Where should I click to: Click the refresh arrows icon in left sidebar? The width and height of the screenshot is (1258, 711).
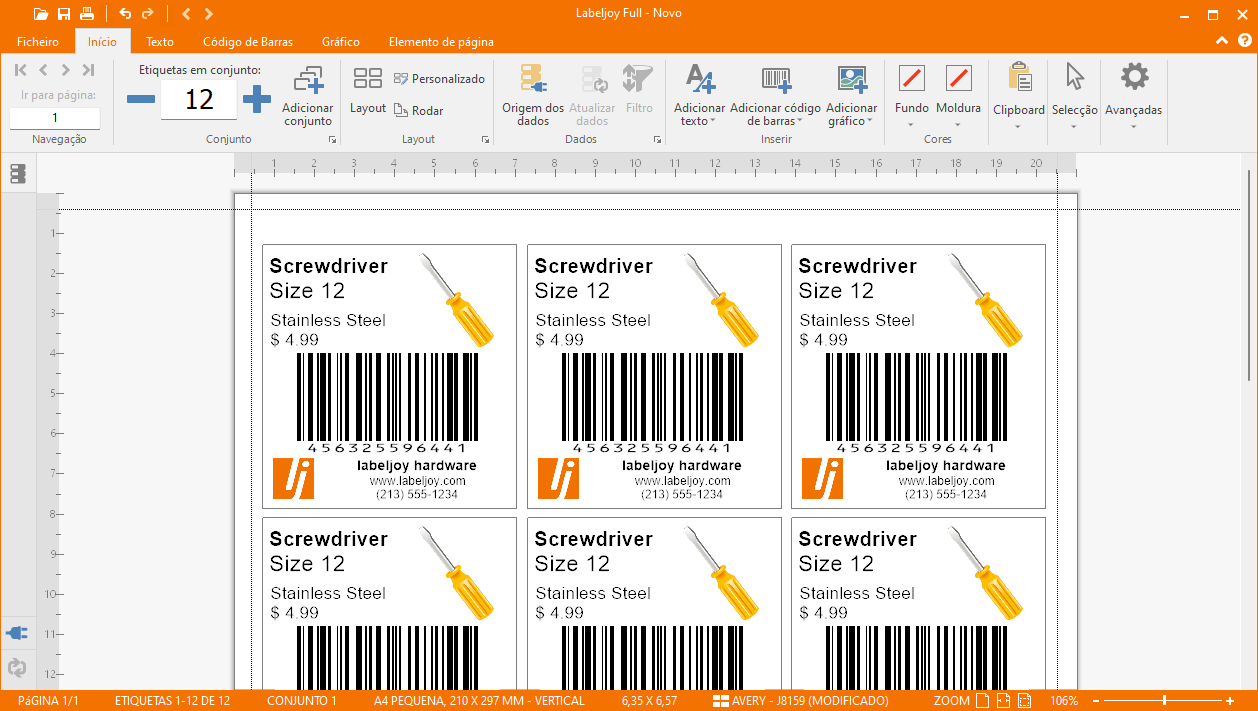tap(17, 667)
